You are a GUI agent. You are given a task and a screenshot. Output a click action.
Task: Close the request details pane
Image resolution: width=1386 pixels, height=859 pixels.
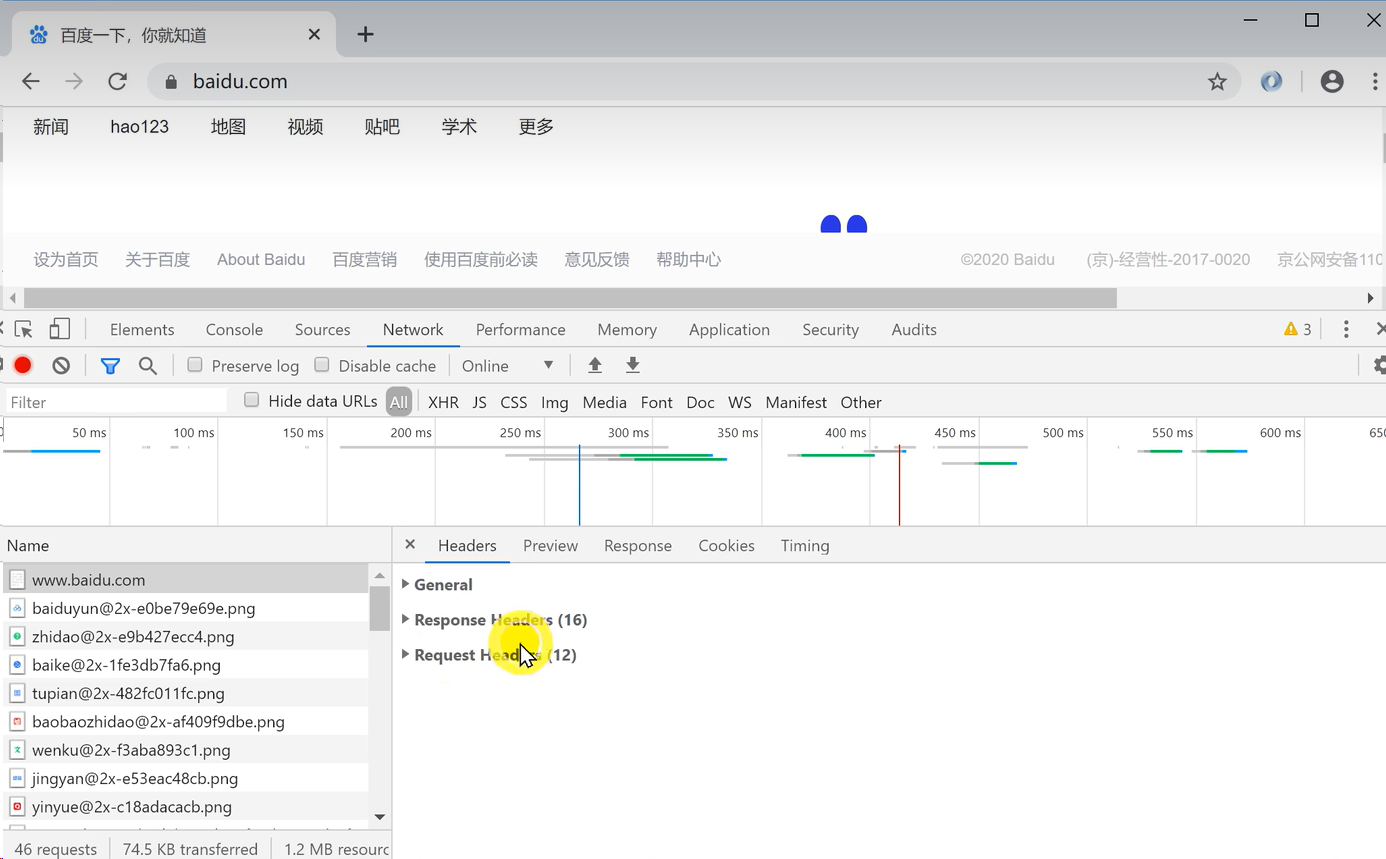tap(410, 545)
